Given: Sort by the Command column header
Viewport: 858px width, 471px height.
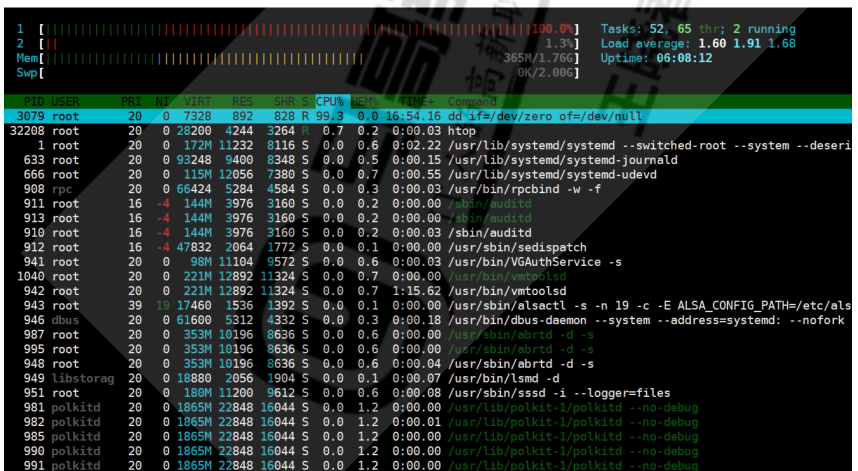Looking at the screenshot, I should [472, 102].
